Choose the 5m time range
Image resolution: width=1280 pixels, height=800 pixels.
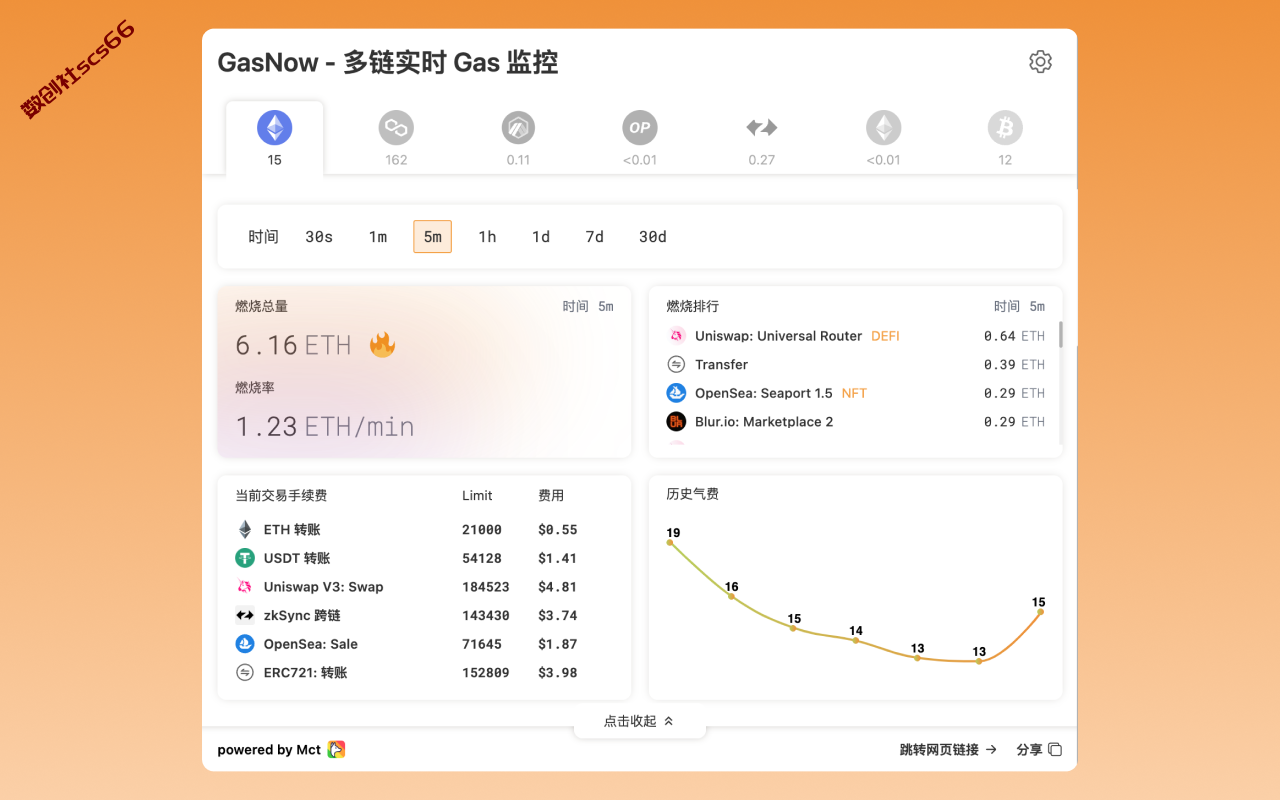[x=432, y=237]
